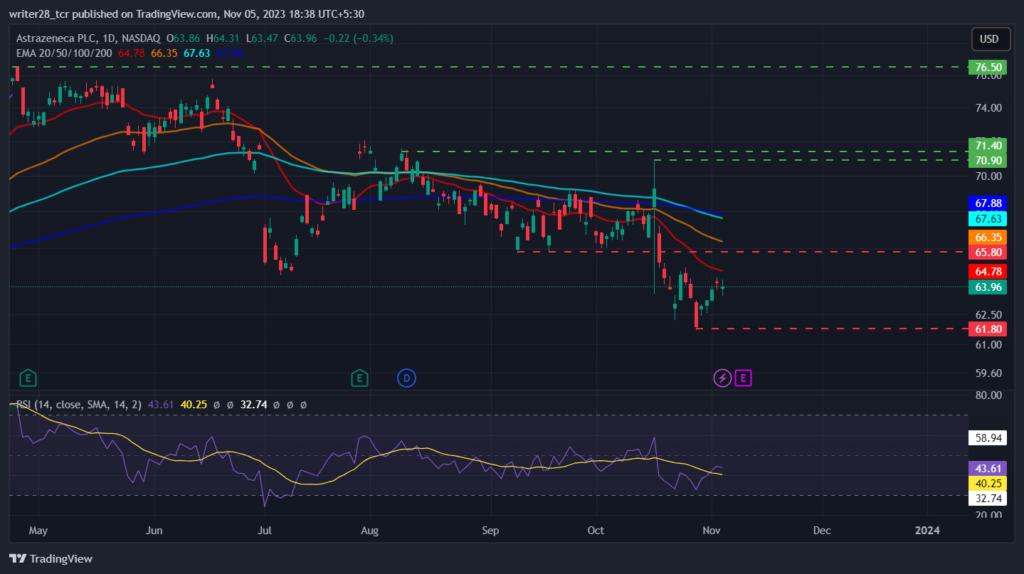Click the RSI 40.25 yellow value label
The width and height of the screenshot is (1024, 574).
click(x=987, y=484)
